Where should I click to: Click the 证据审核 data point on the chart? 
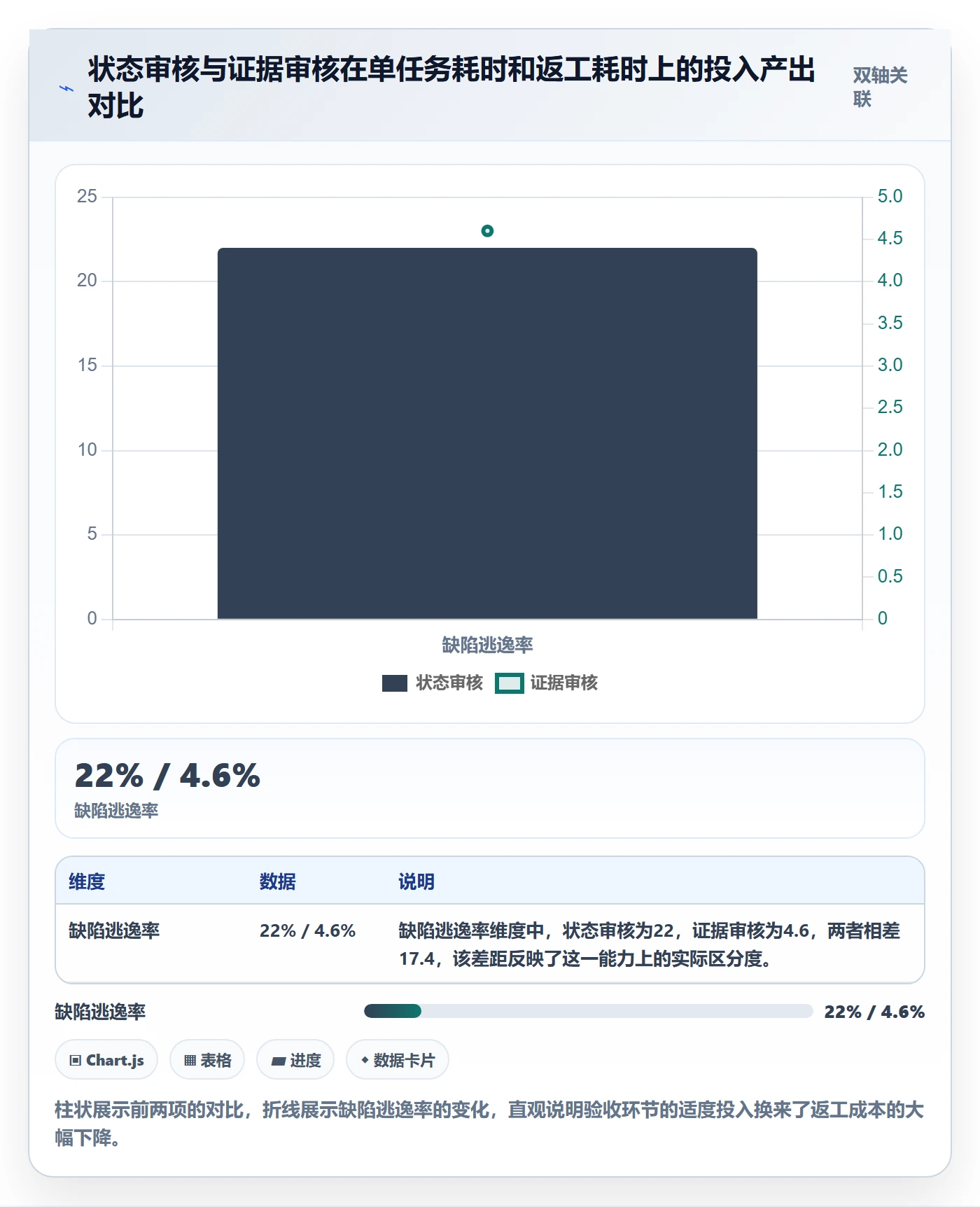point(487,231)
